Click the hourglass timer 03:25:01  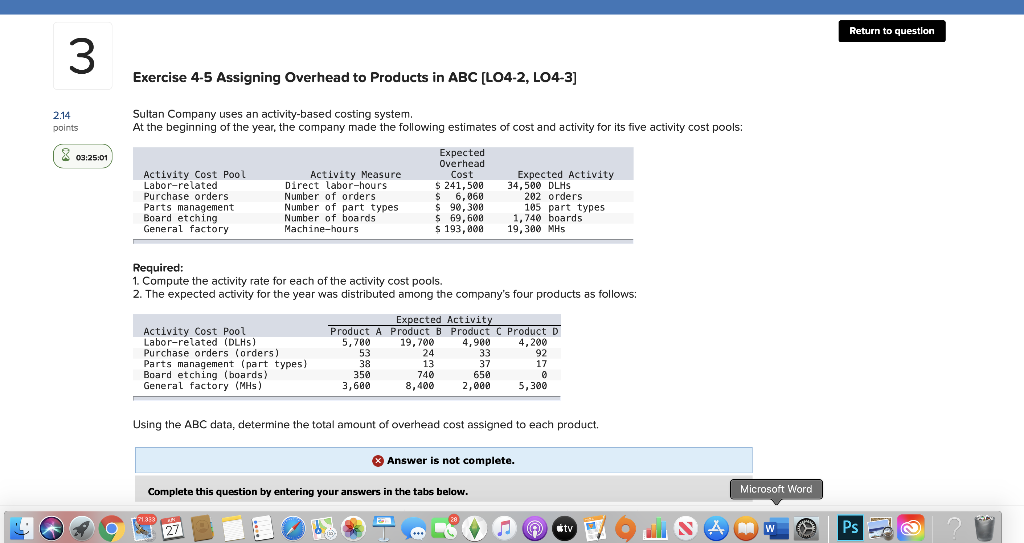click(83, 157)
